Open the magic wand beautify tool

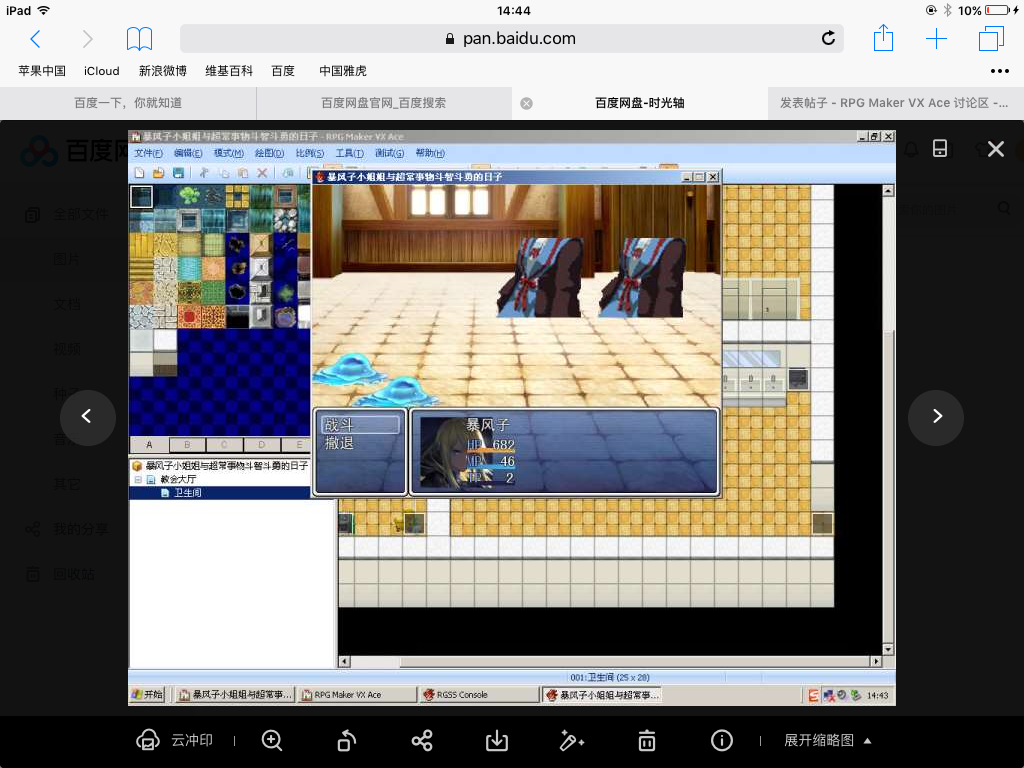point(571,740)
